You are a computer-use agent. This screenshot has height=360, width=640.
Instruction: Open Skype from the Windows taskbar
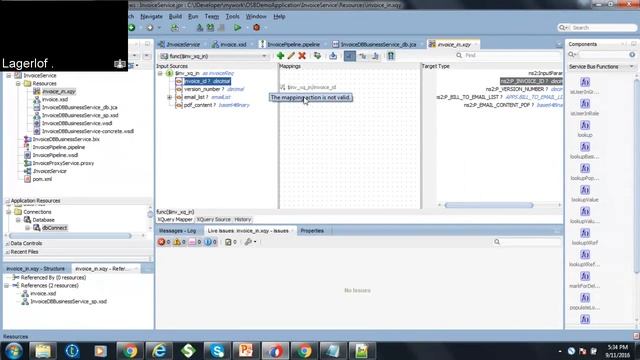217,351
